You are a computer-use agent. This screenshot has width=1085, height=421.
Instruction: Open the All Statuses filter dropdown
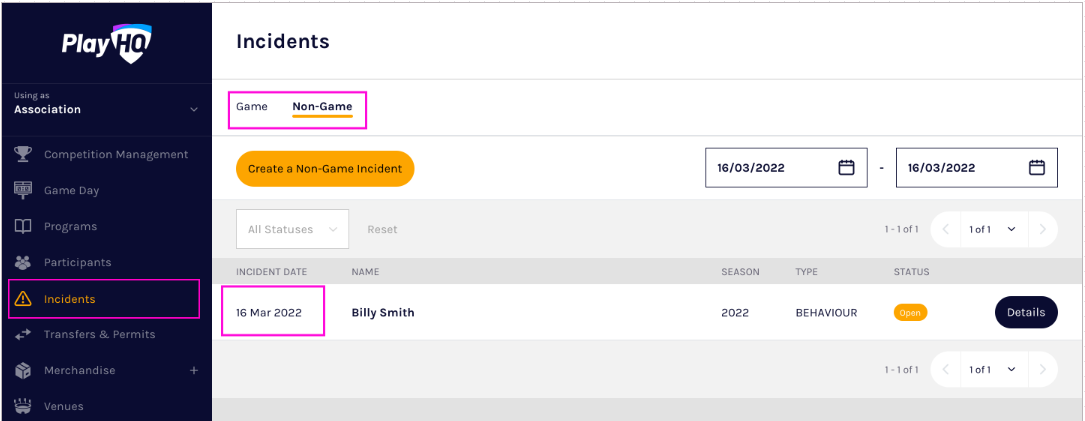coord(292,229)
